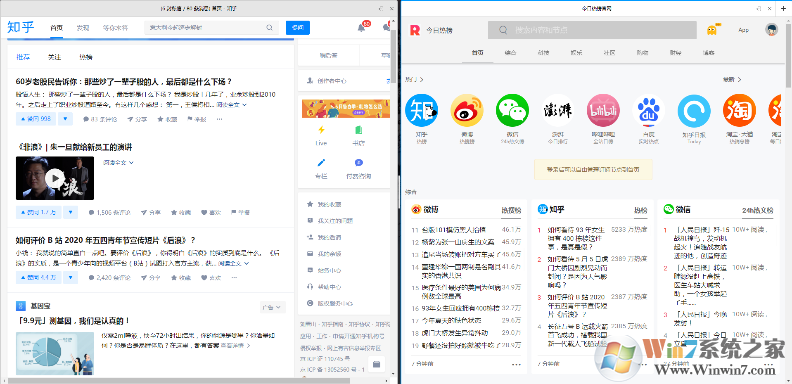Viewport: 792px width, 384px height.
Task: Open the blue 知乎 site icon in 热门 row
Action: coord(421,110)
